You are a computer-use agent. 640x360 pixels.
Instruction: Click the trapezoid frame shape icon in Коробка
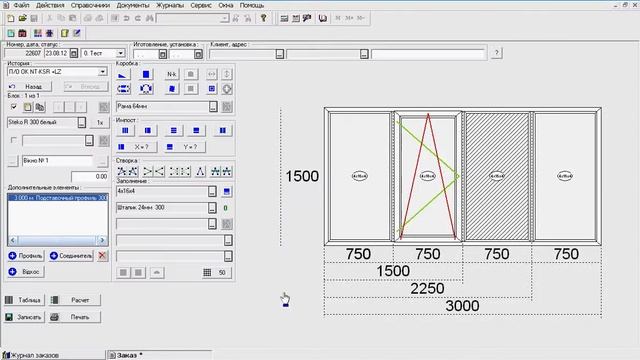[123, 74]
